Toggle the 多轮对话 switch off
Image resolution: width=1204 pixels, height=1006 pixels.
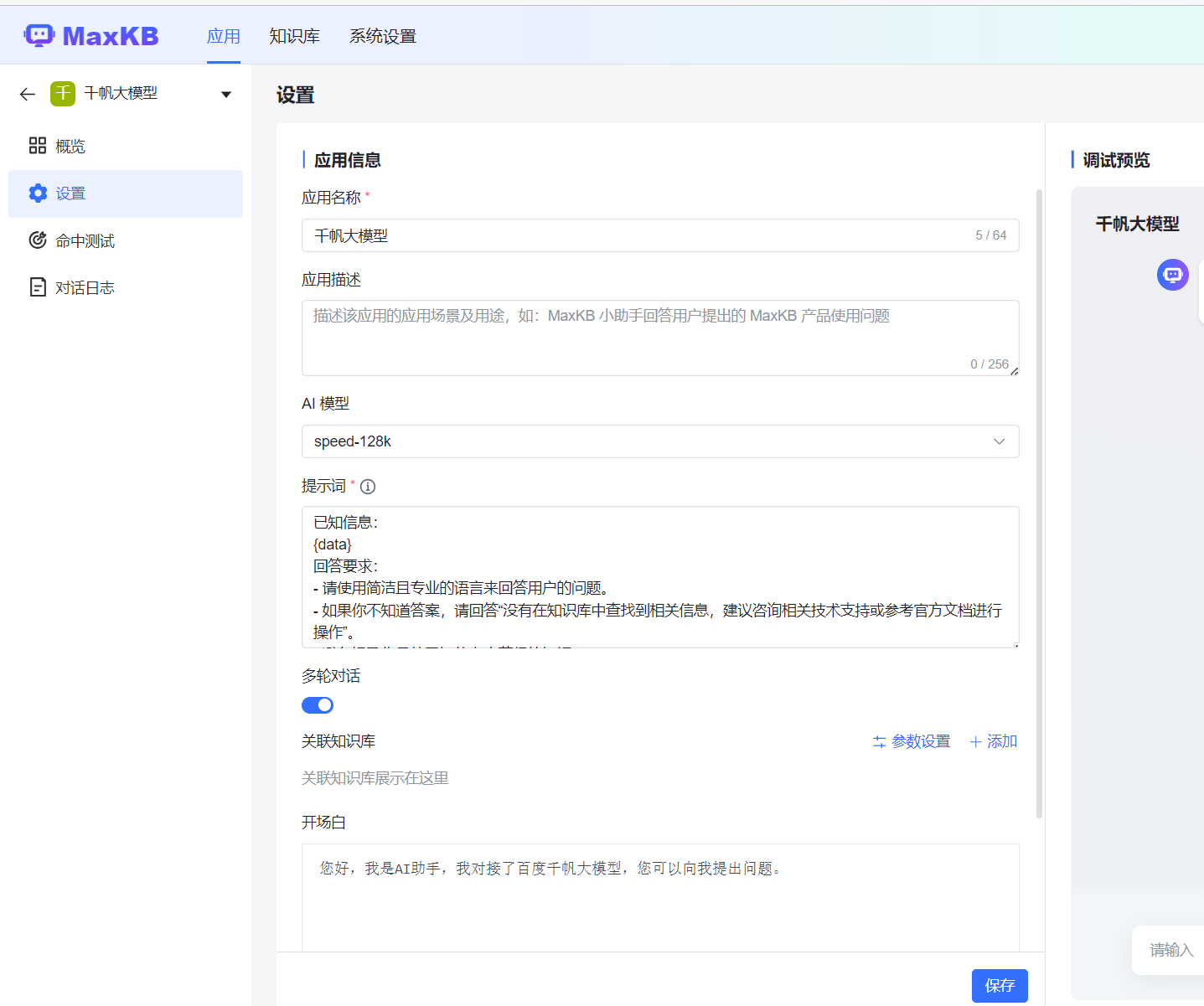click(x=318, y=705)
